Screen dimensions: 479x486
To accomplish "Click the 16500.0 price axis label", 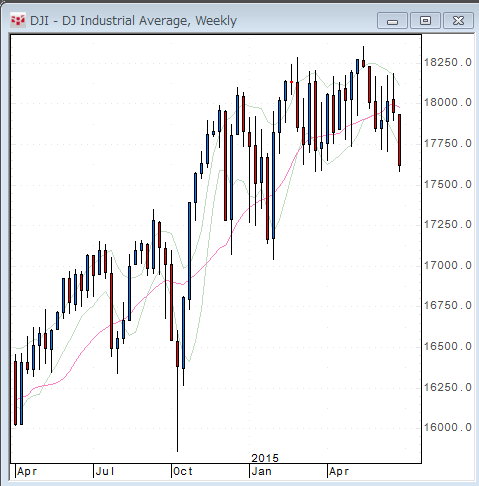I will [447, 346].
